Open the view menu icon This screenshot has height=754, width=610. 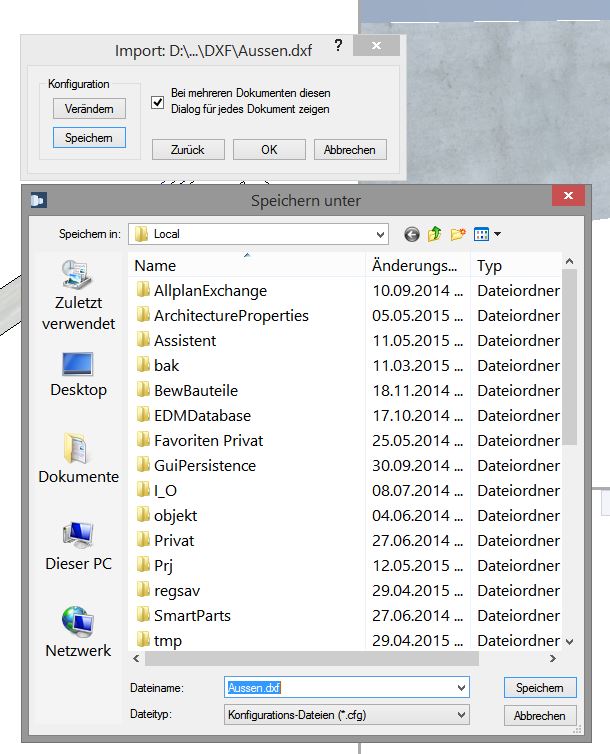486,234
